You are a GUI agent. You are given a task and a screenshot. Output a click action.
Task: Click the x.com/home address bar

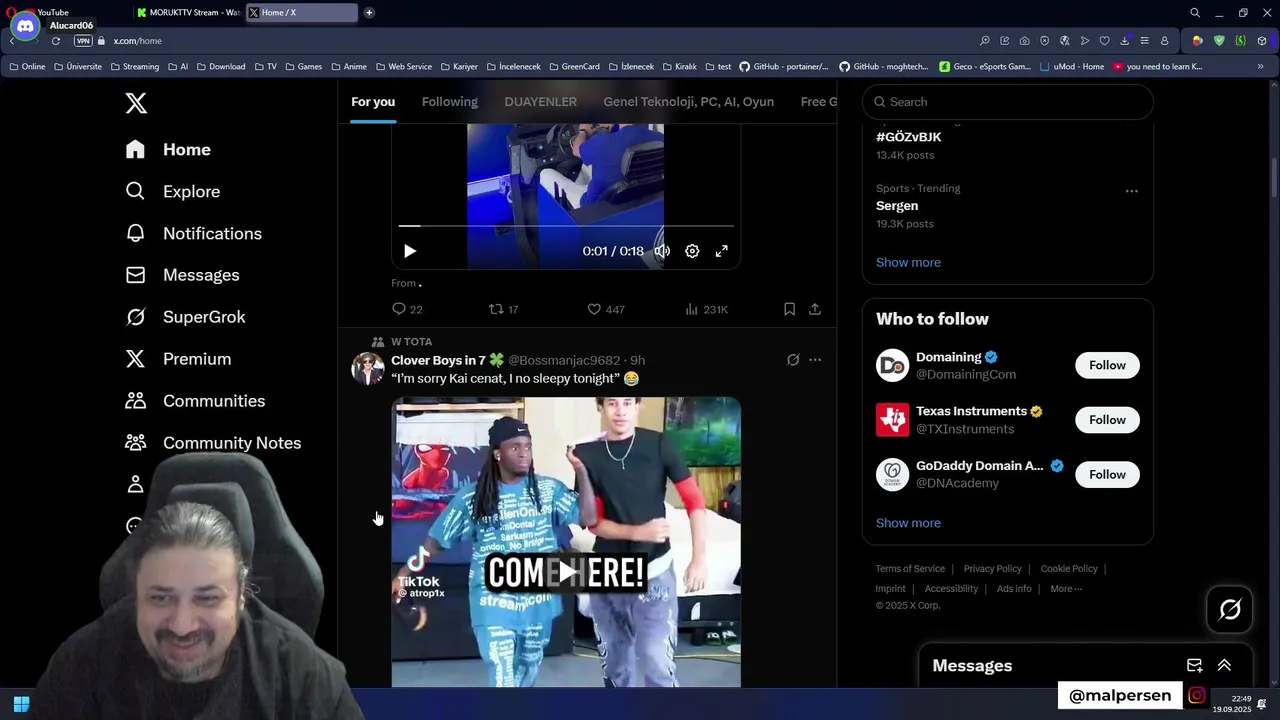tap(137, 41)
